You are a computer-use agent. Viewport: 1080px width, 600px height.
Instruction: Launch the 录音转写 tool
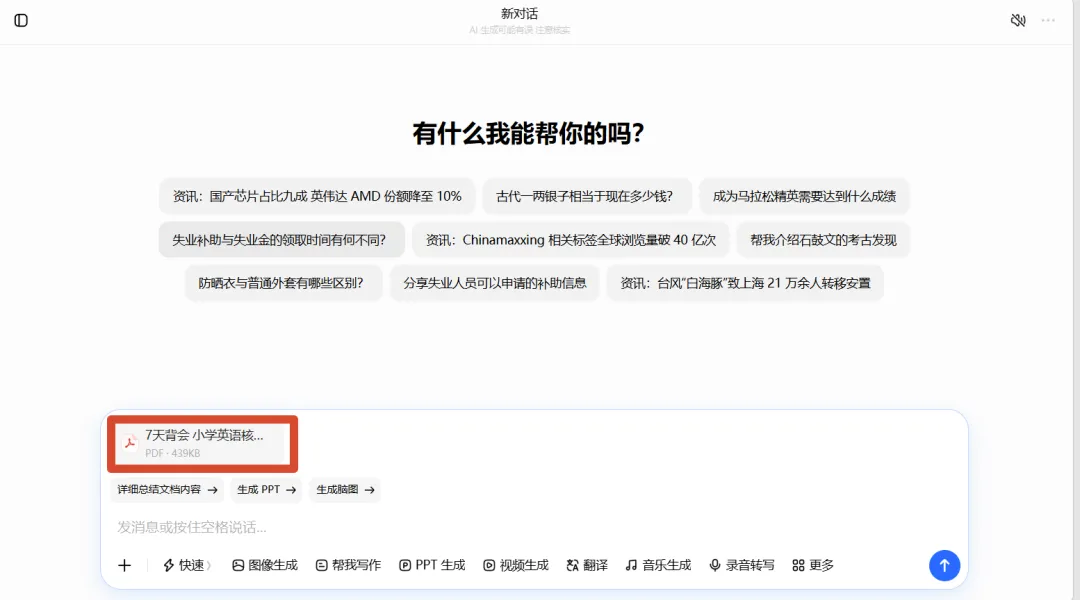(742, 566)
